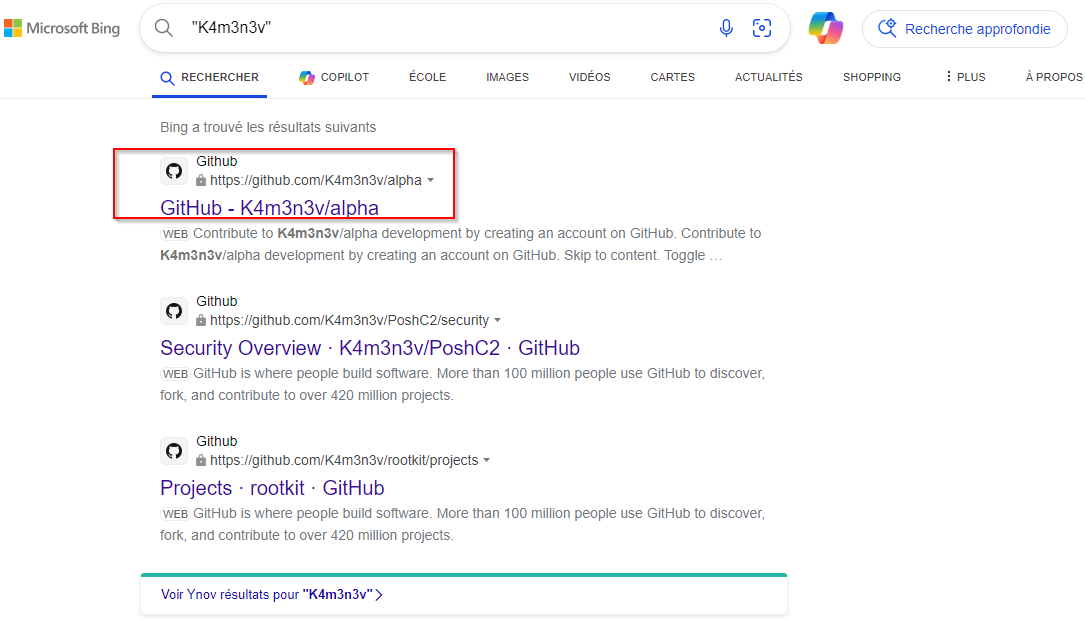Click GitHub favicon of rootkit projects result
Viewport: 1085px width, 619px height.
coord(174,451)
